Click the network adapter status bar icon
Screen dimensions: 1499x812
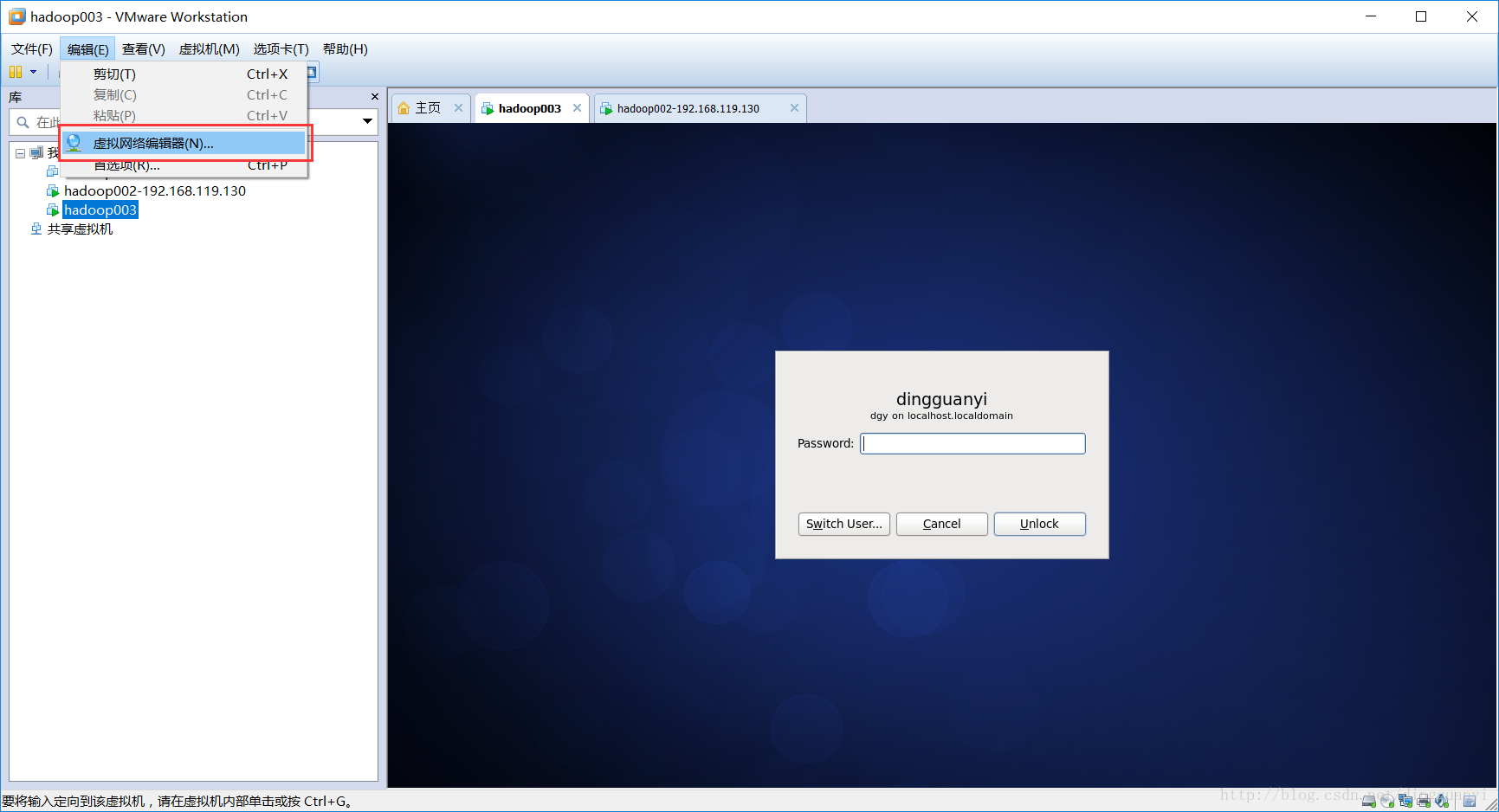1405,801
